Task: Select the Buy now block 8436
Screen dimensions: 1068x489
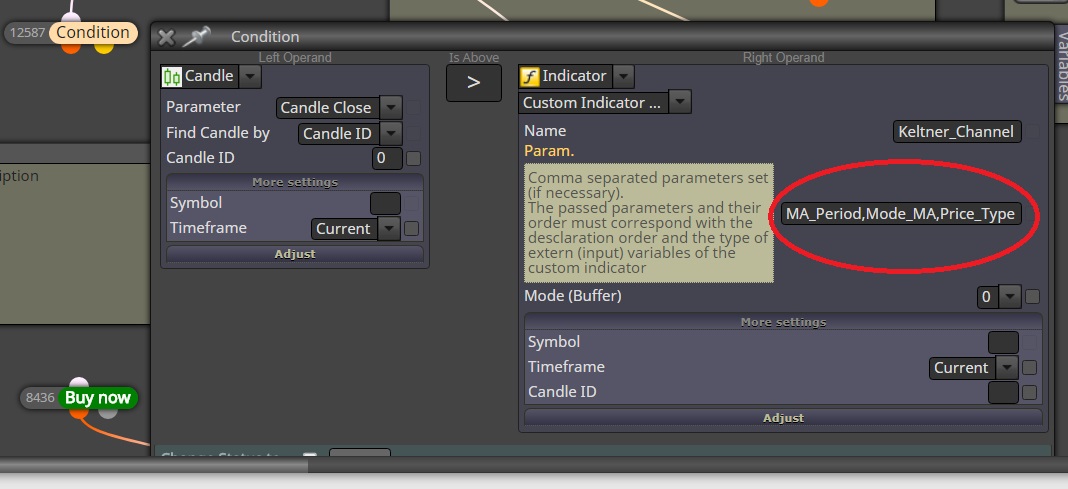Action: click(97, 398)
